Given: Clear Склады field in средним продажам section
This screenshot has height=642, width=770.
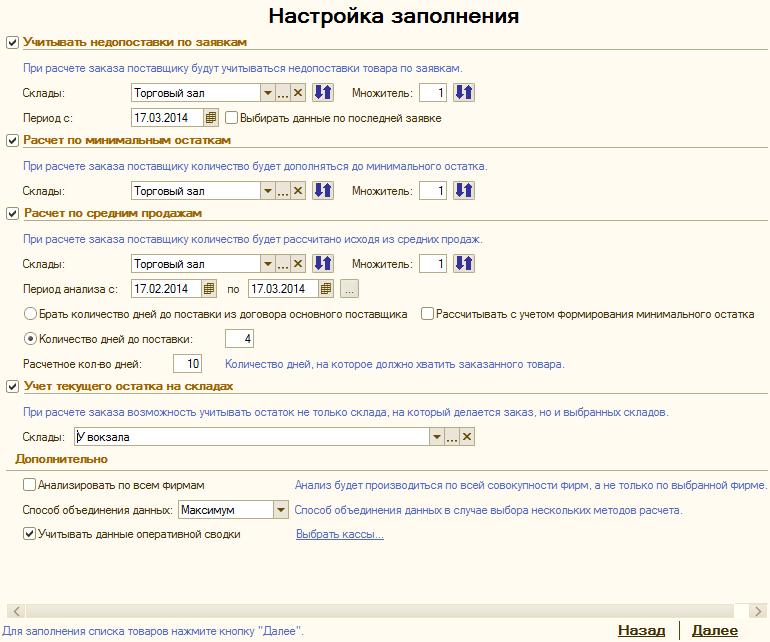Looking at the screenshot, I should (298, 264).
